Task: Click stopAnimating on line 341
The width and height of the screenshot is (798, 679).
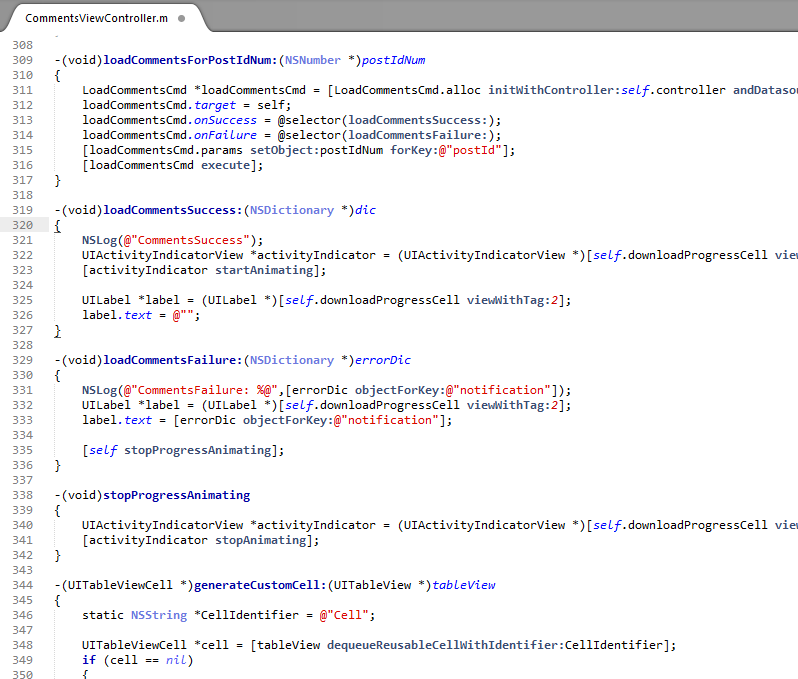Action: [261, 540]
